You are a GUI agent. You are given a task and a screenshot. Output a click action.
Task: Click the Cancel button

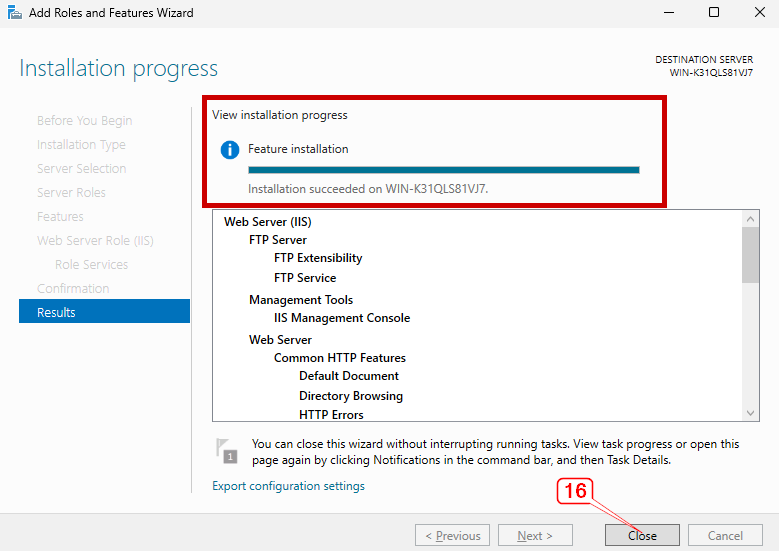pyautogui.click(x=725, y=535)
